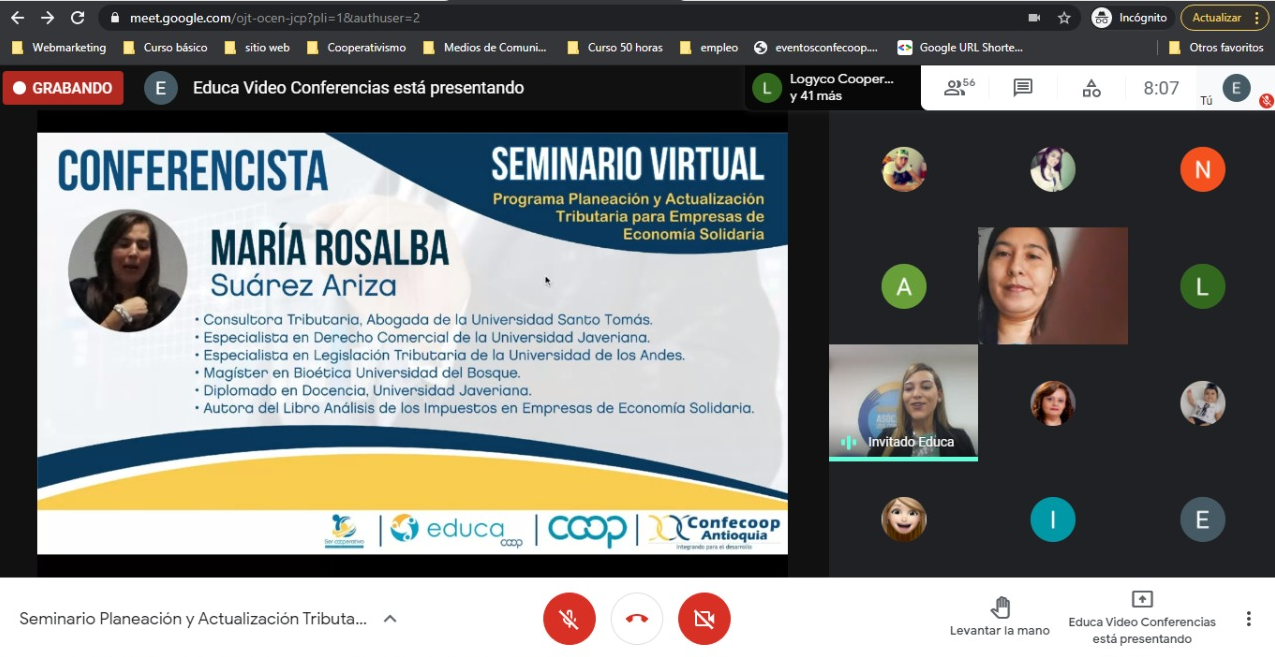Click the GRABANDO recording indicator
The image size is (1275, 657).
tap(63, 88)
